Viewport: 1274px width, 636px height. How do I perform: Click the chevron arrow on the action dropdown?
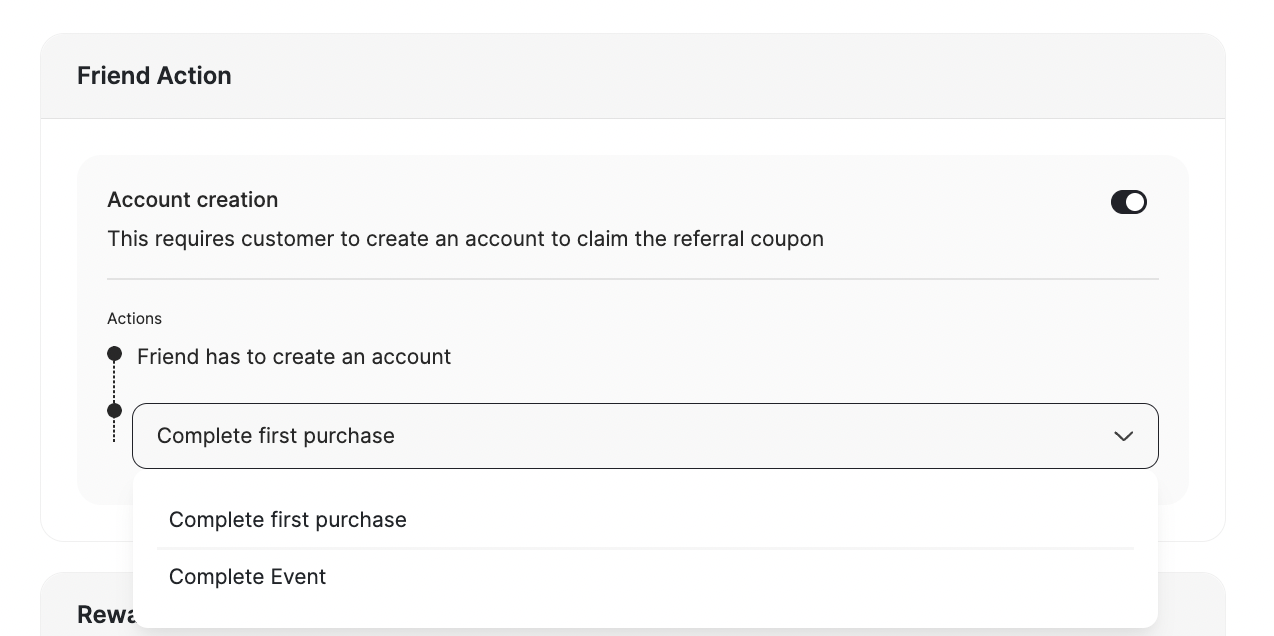[1123, 436]
